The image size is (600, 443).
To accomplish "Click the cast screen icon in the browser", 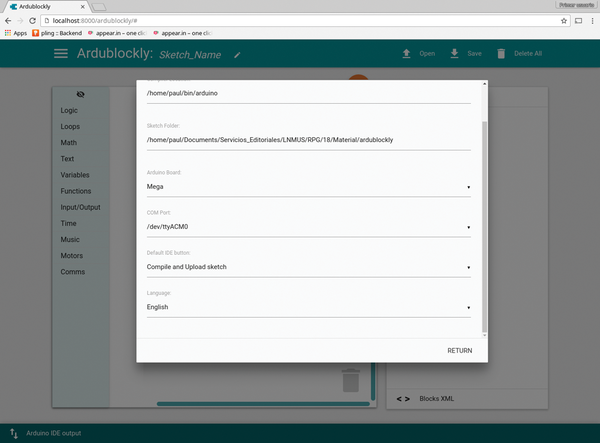I will click(x=579, y=21).
